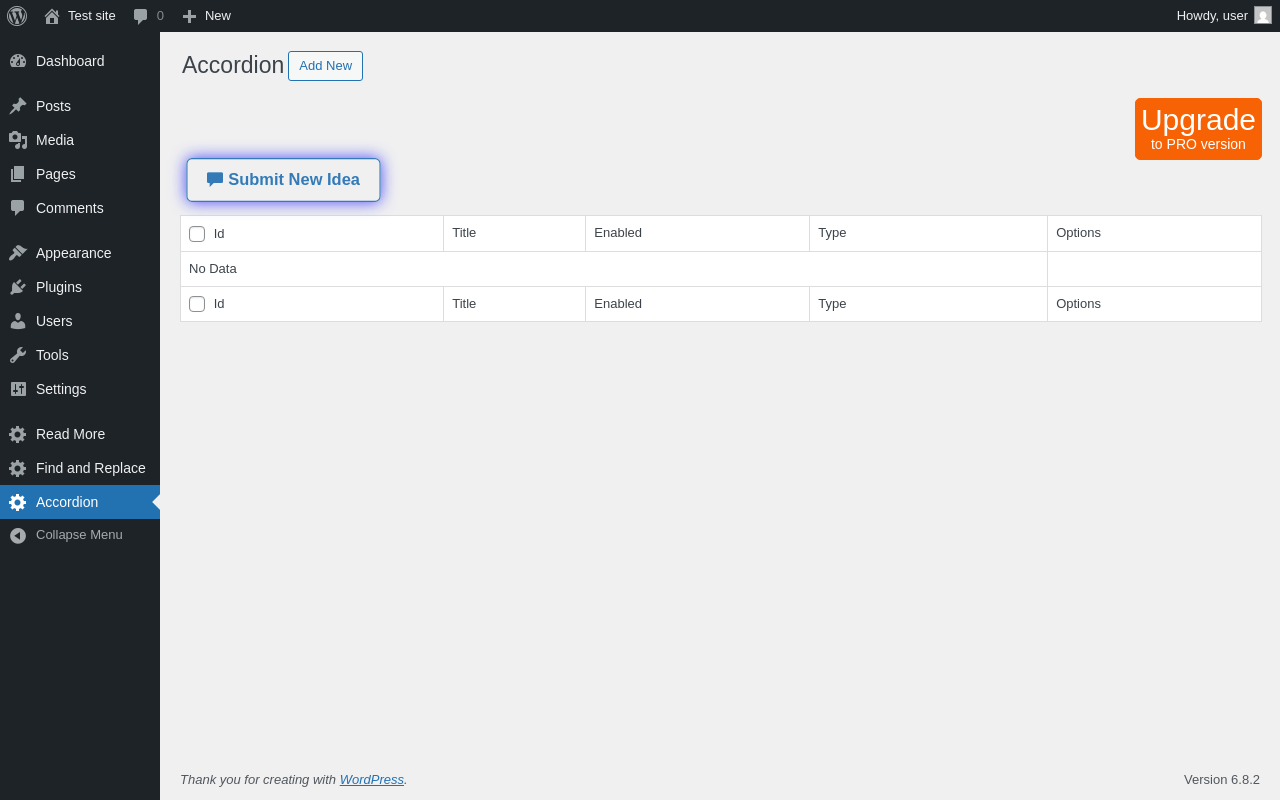Click the home icon beside Test site
This screenshot has height=800, width=1280.
click(52, 16)
